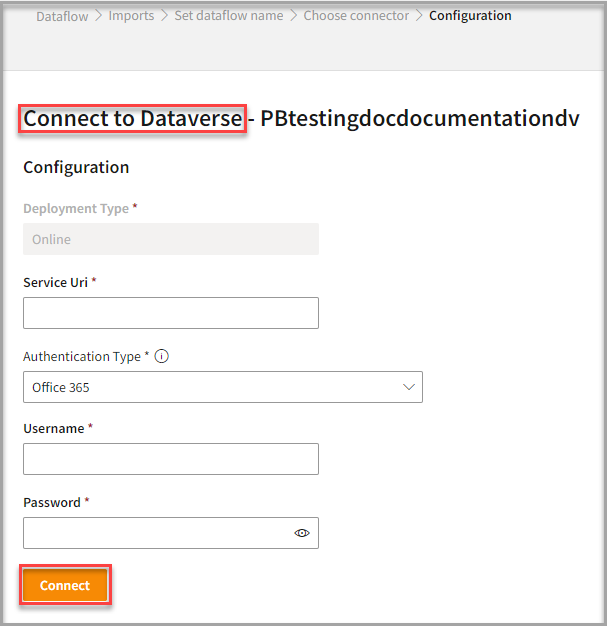Select the Office 365 combo box text
This screenshot has width=607, height=626.
pos(61,387)
